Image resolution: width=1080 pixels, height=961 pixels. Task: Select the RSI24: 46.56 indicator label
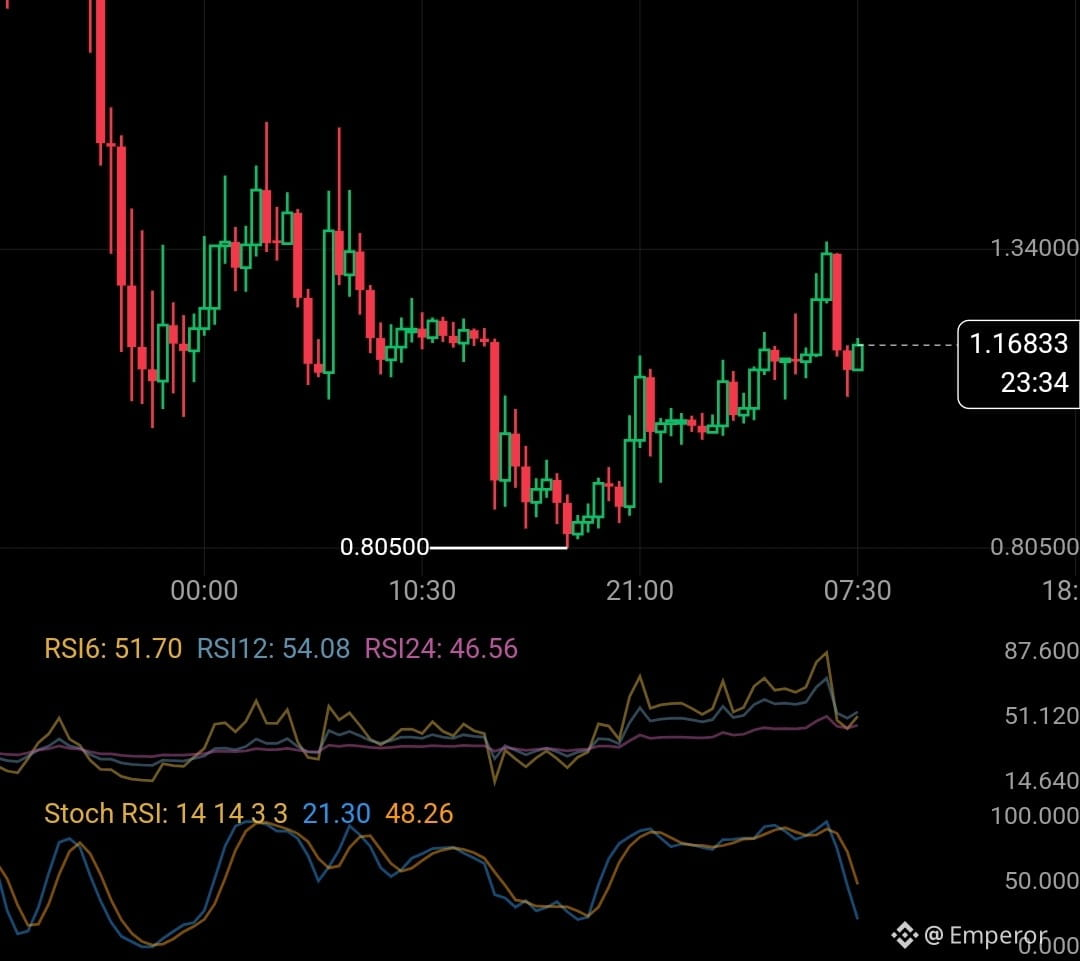tap(441, 648)
